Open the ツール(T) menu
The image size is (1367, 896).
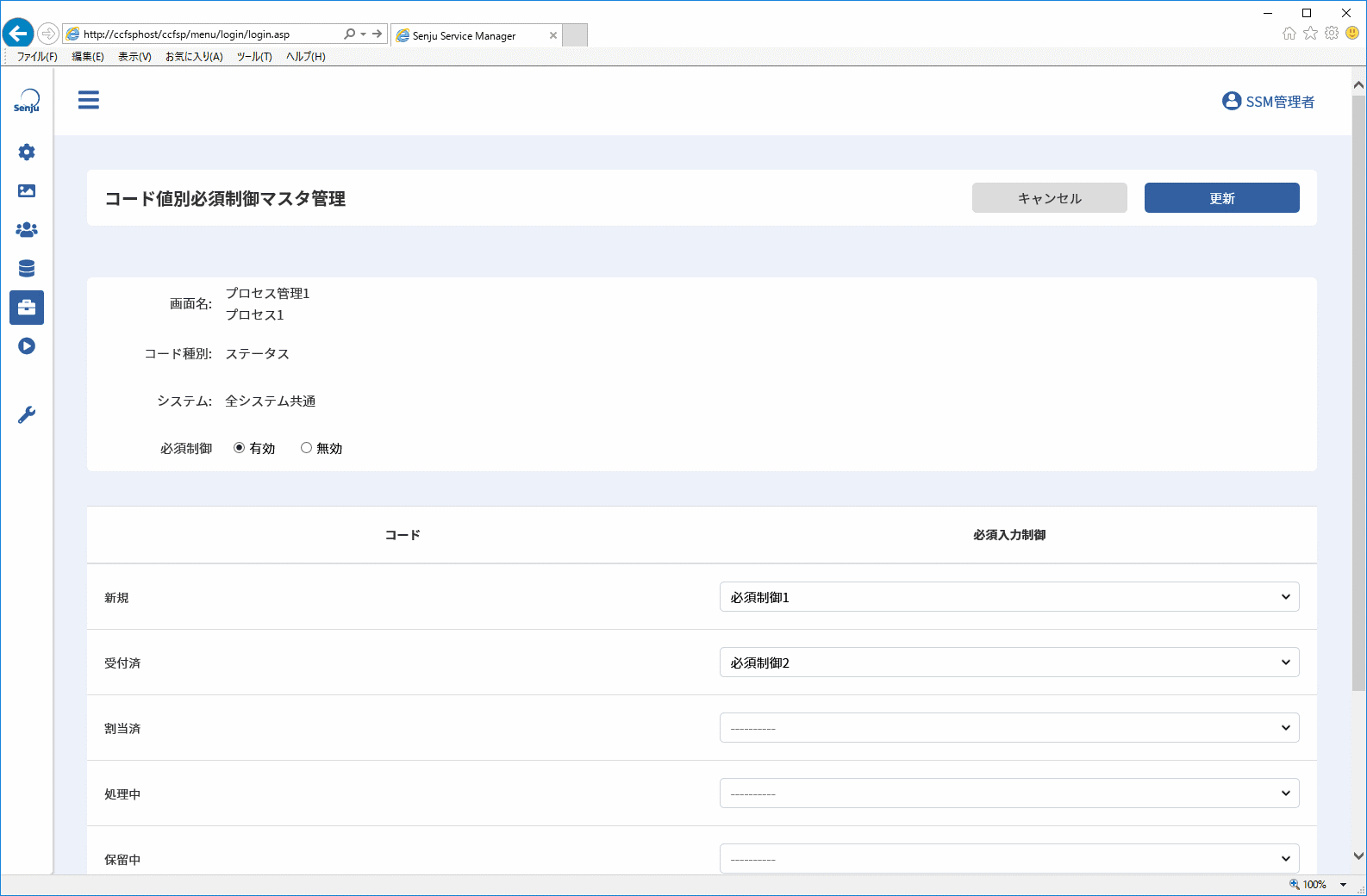pos(254,57)
